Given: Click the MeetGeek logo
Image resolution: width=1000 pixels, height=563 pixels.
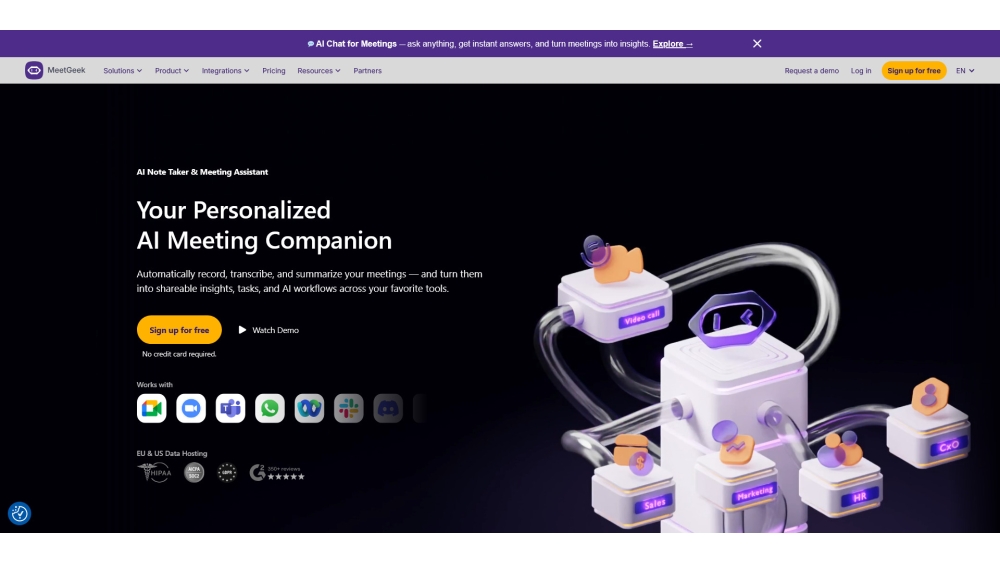Looking at the screenshot, I should click(x=55, y=70).
